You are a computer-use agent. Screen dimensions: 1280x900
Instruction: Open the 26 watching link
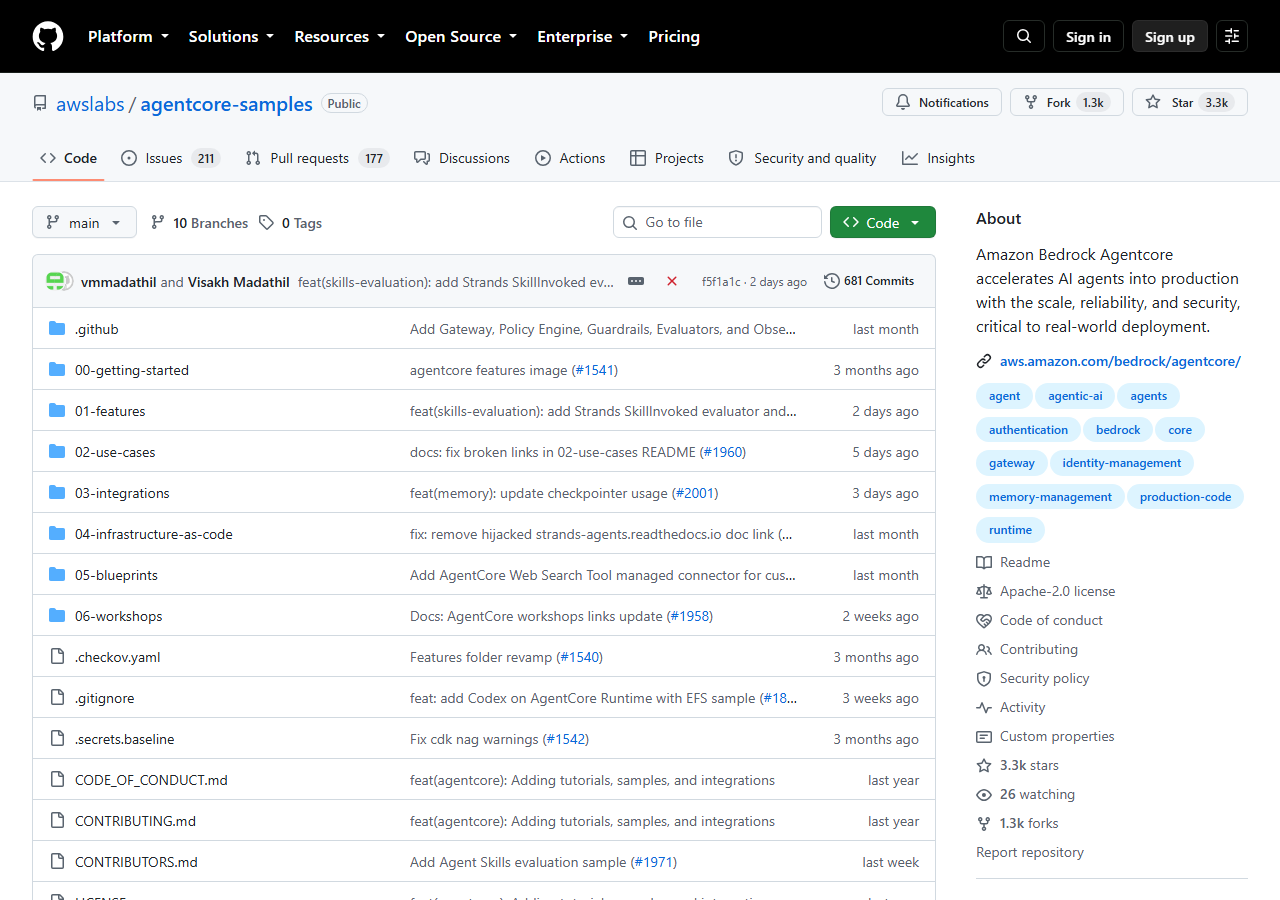1026,794
